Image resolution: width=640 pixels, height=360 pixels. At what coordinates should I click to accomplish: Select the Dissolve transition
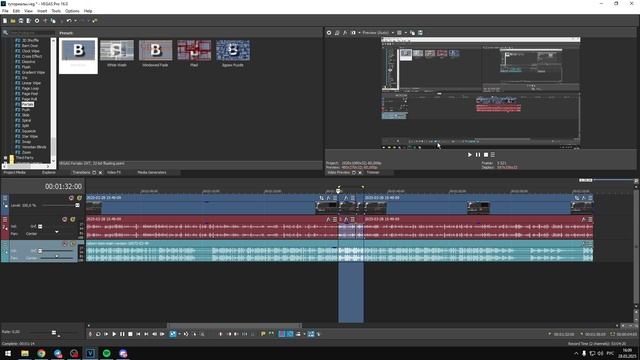click(x=28, y=62)
